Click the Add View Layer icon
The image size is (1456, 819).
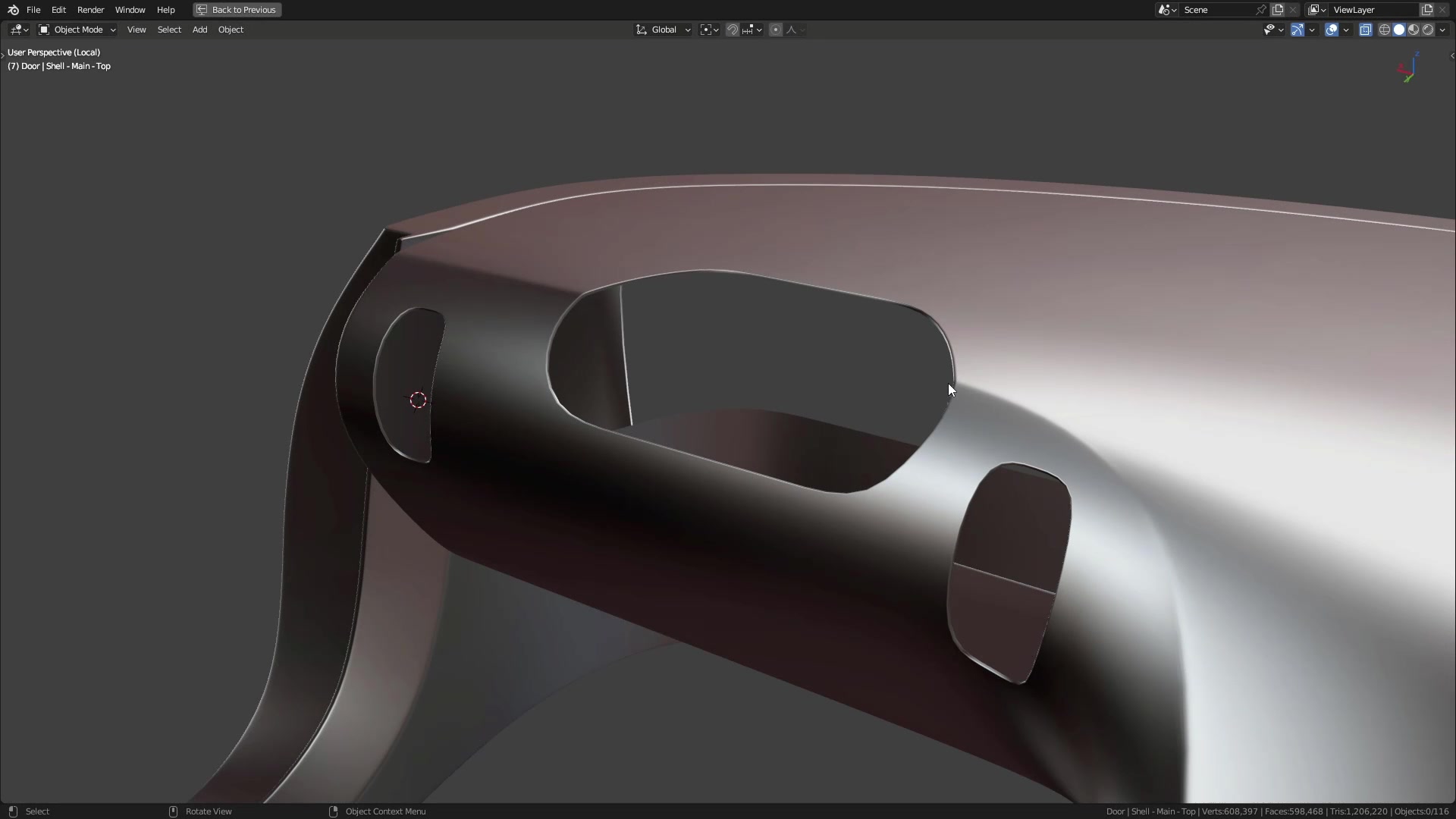tap(1427, 10)
